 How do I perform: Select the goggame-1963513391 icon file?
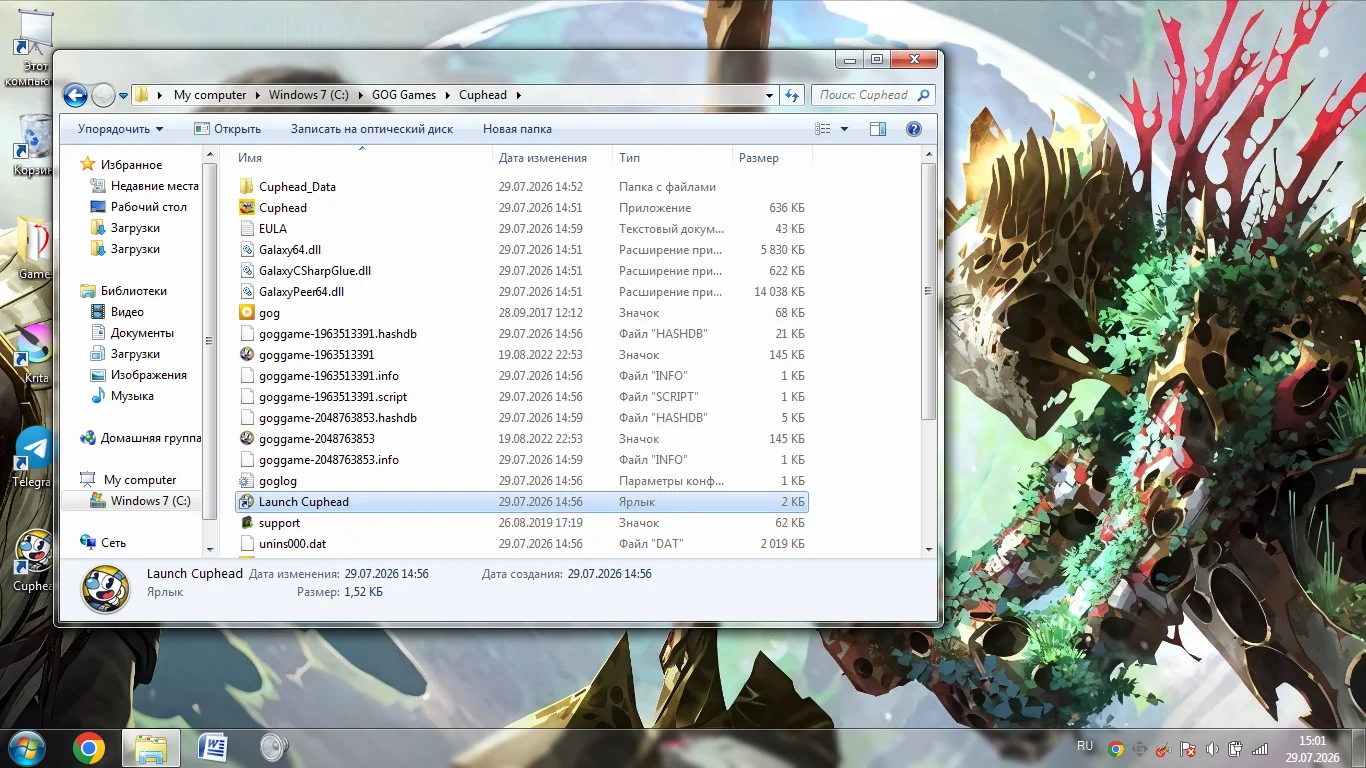tap(247, 355)
